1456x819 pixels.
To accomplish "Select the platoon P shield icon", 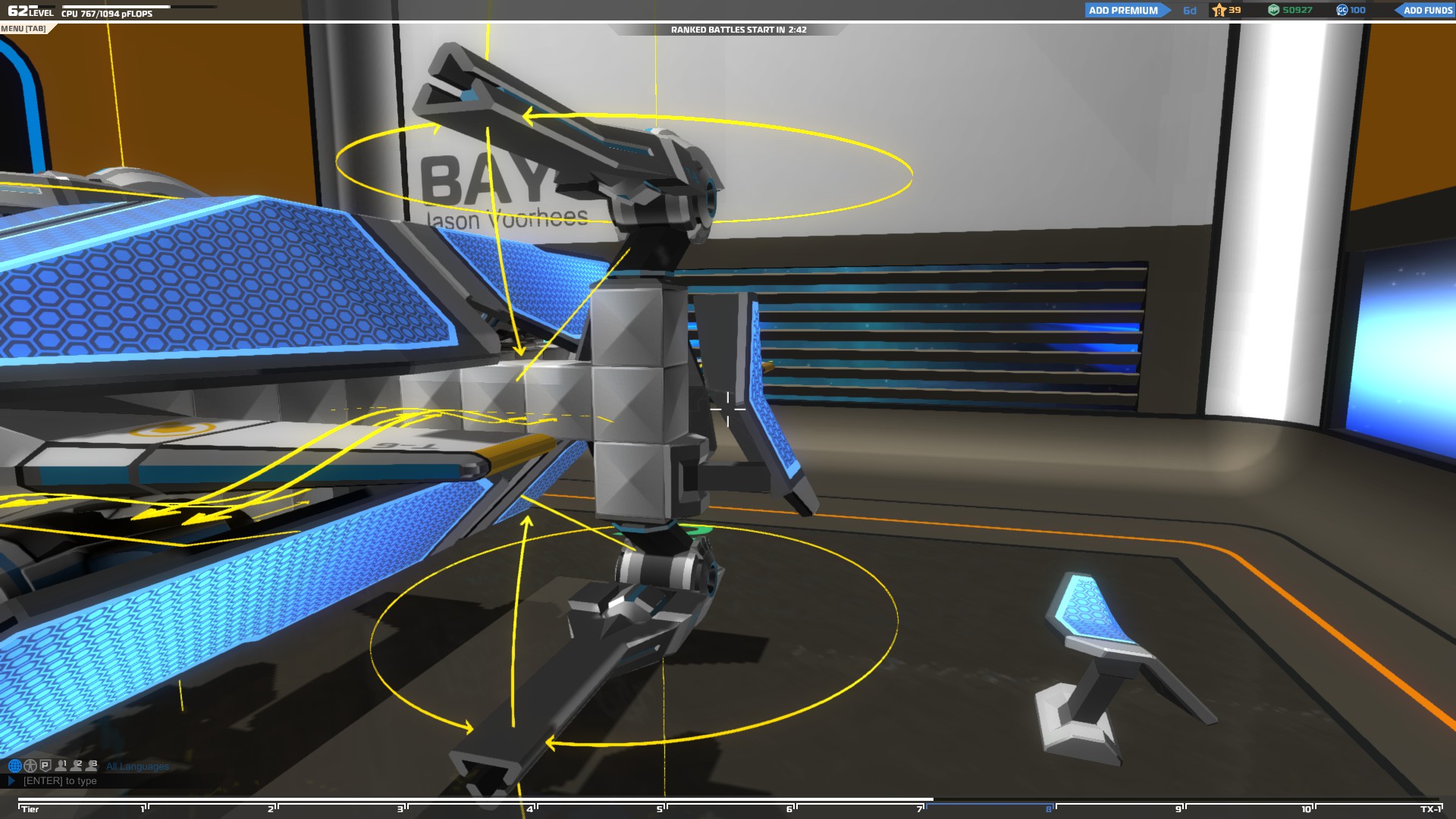I will (45, 766).
